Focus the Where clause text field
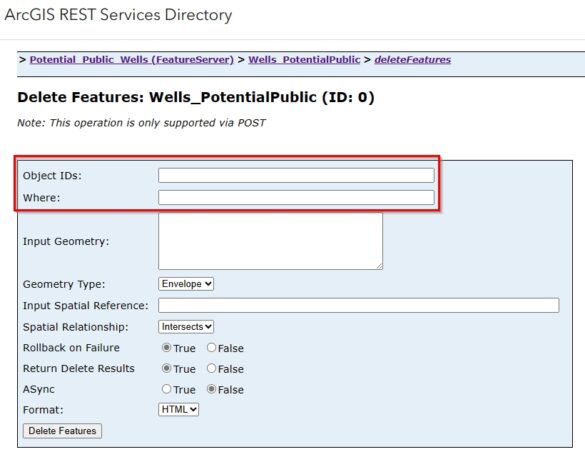 [296, 197]
